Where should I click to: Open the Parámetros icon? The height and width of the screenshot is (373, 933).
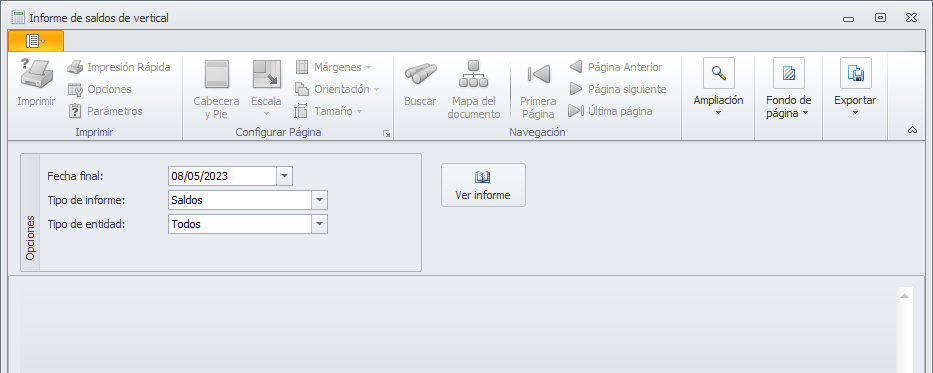pyautogui.click(x=75, y=111)
